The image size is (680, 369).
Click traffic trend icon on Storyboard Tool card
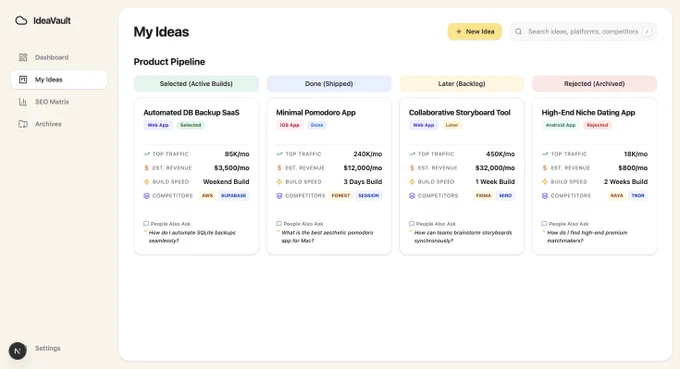(x=412, y=154)
